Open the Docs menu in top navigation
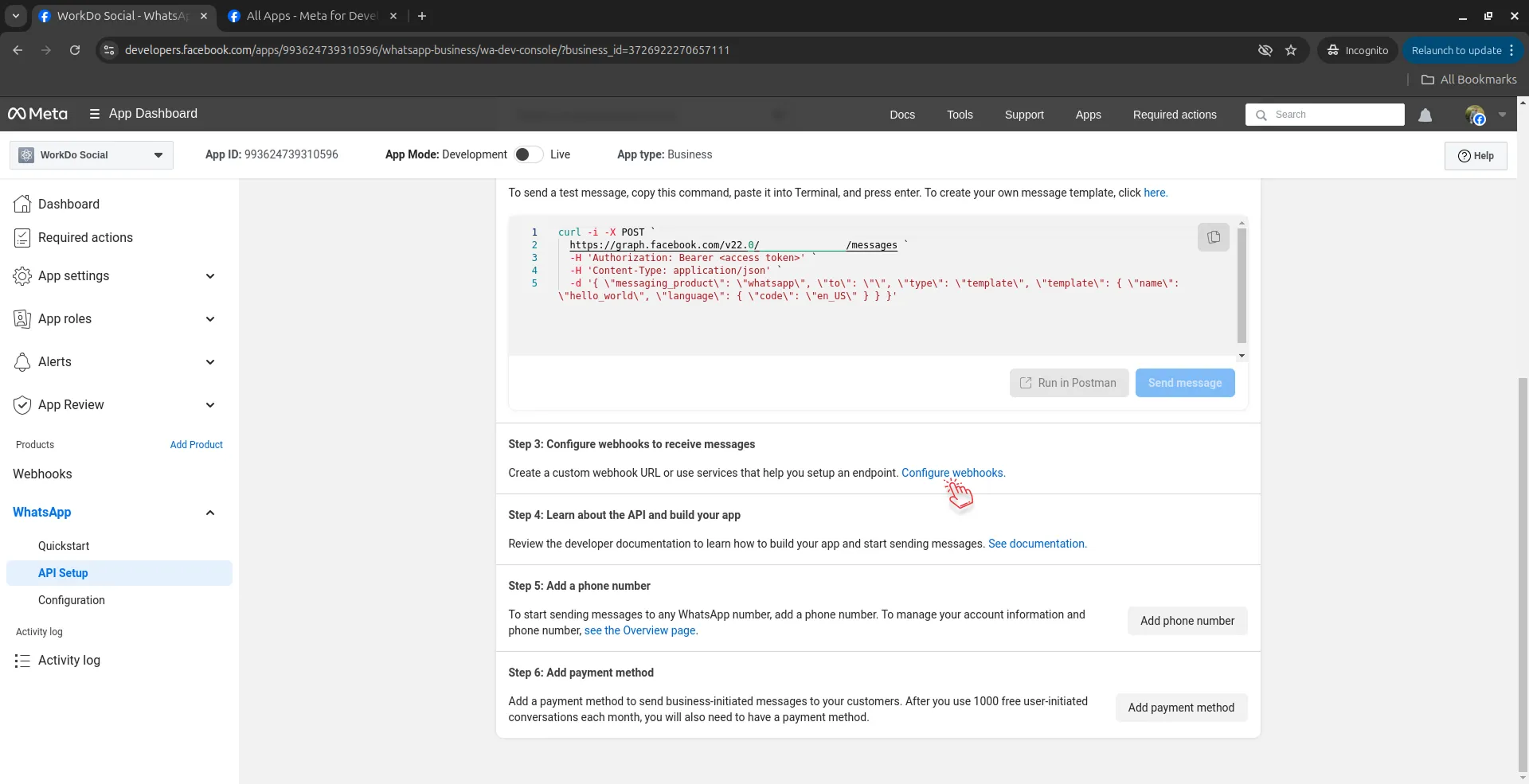The height and width of the screenshot is (784, 1529). (x=901, y=115)
